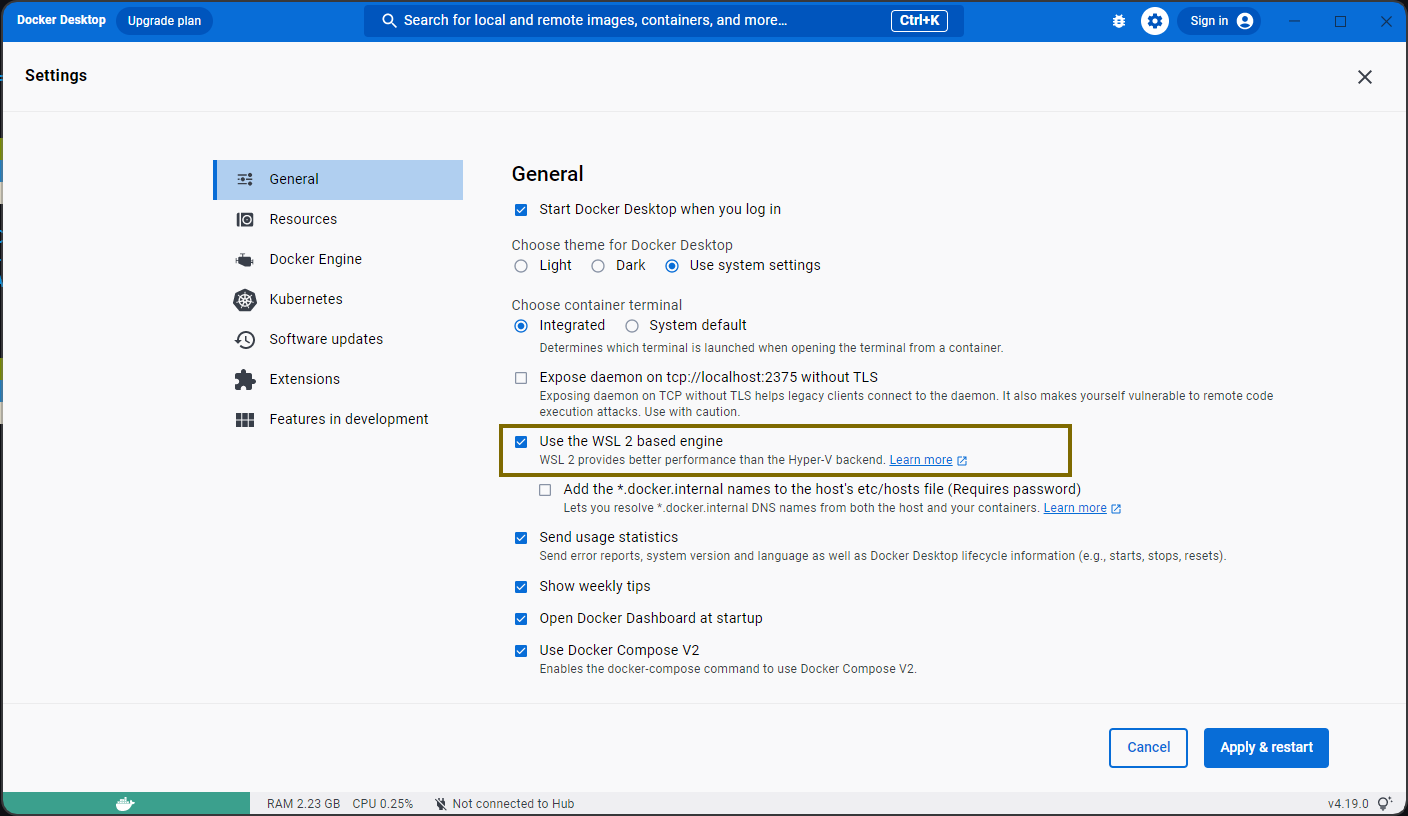Open the Resources settings section
This screenshot has width=1408, height=816.
(x=338, y=220)
